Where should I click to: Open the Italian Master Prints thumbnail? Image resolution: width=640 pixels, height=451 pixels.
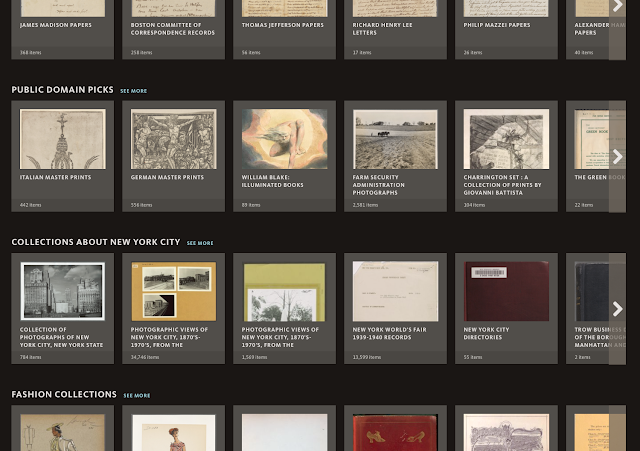(63, 139)
